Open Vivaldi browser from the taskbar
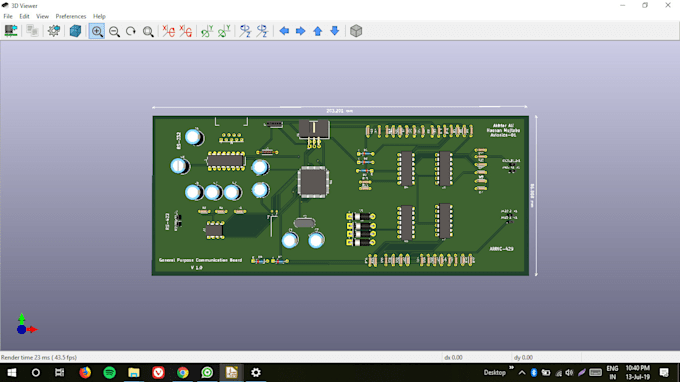Screen dimensions: 680x382 point(158,372)
